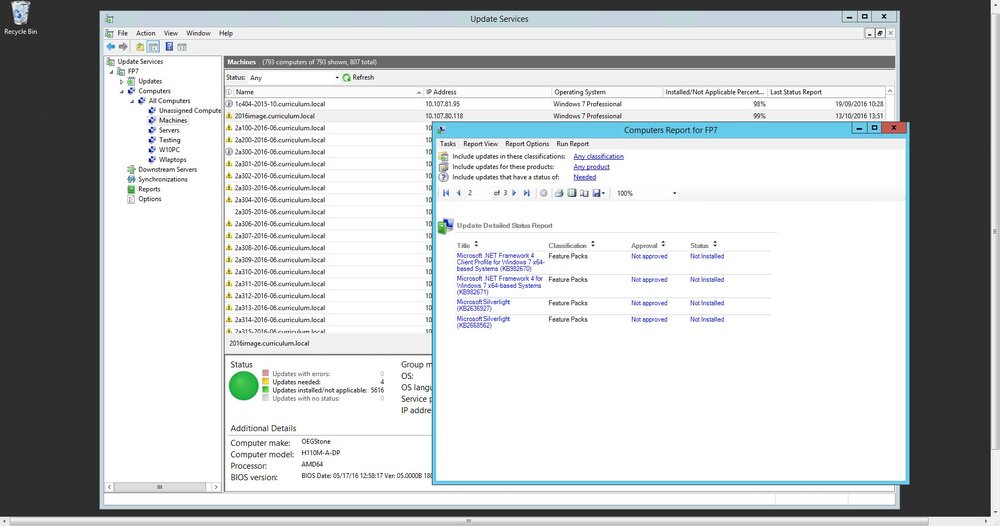The image size is (1000, 526).
Task: Jump to first report page icon
Action: click(x=446, y=193)
